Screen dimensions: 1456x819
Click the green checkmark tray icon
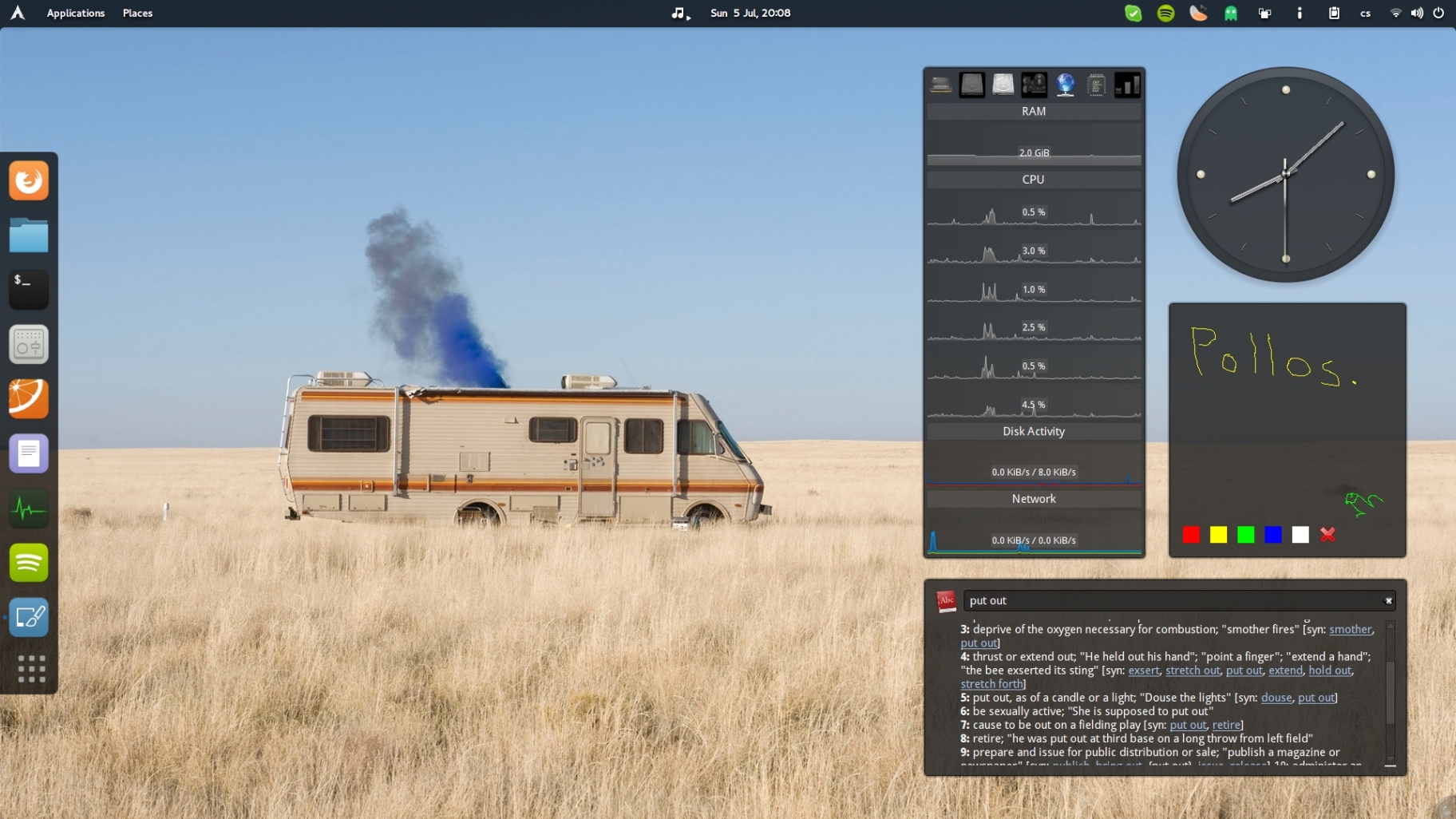pyautogui.click(x=1133, y=13)
